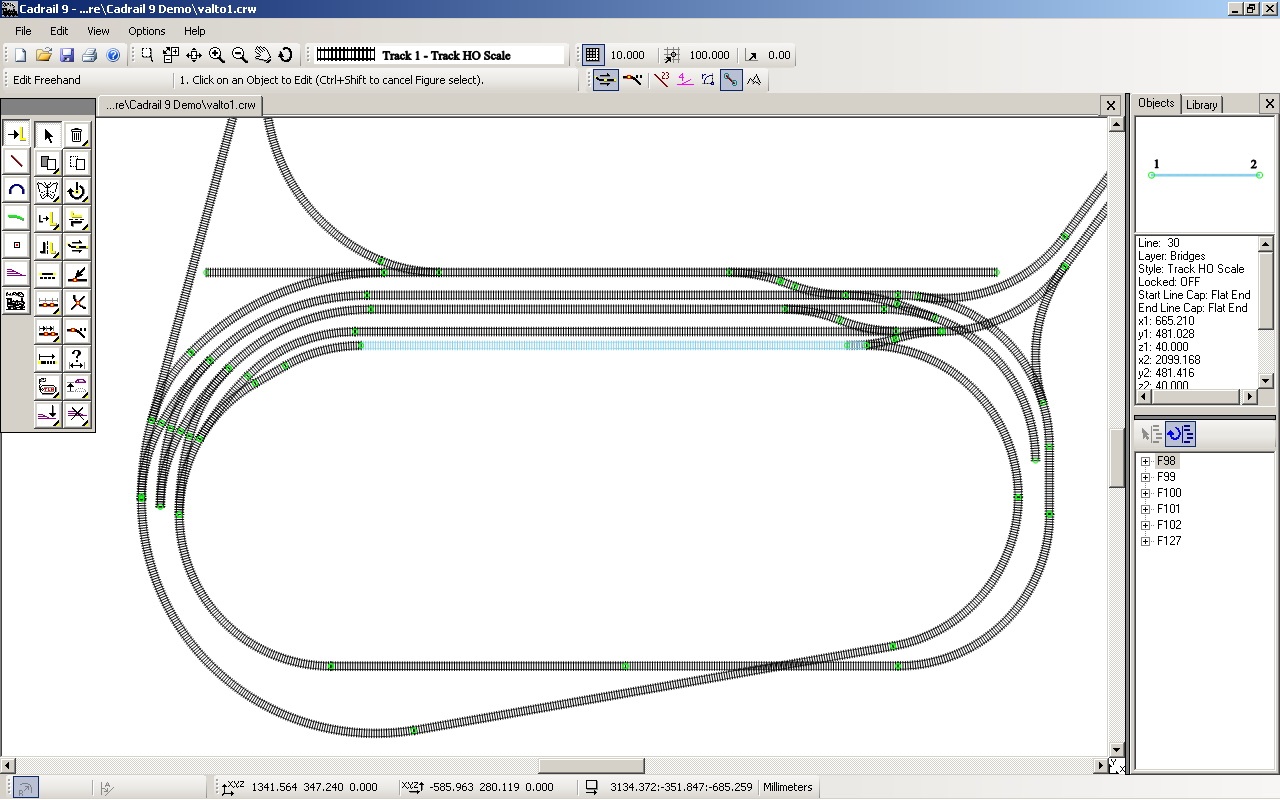This screenshot has width=1280, height=800.
Task: Expand the F101 tree node
Action: (x=1145, y=509)
